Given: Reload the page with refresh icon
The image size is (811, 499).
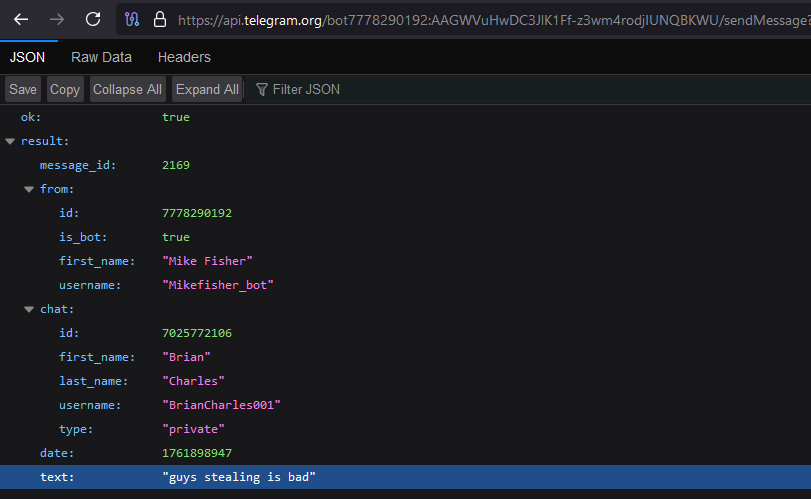Looking at the screenshot, I should pos(93,19).
